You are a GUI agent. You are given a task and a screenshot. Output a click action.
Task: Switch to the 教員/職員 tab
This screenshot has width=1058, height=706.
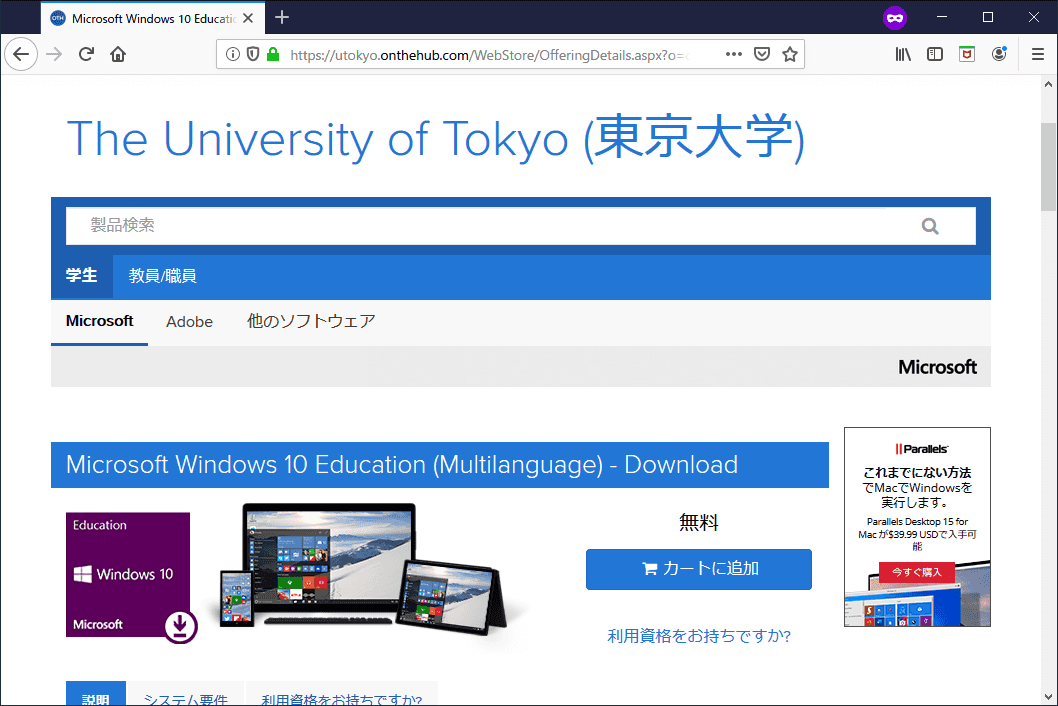[162, 276]
